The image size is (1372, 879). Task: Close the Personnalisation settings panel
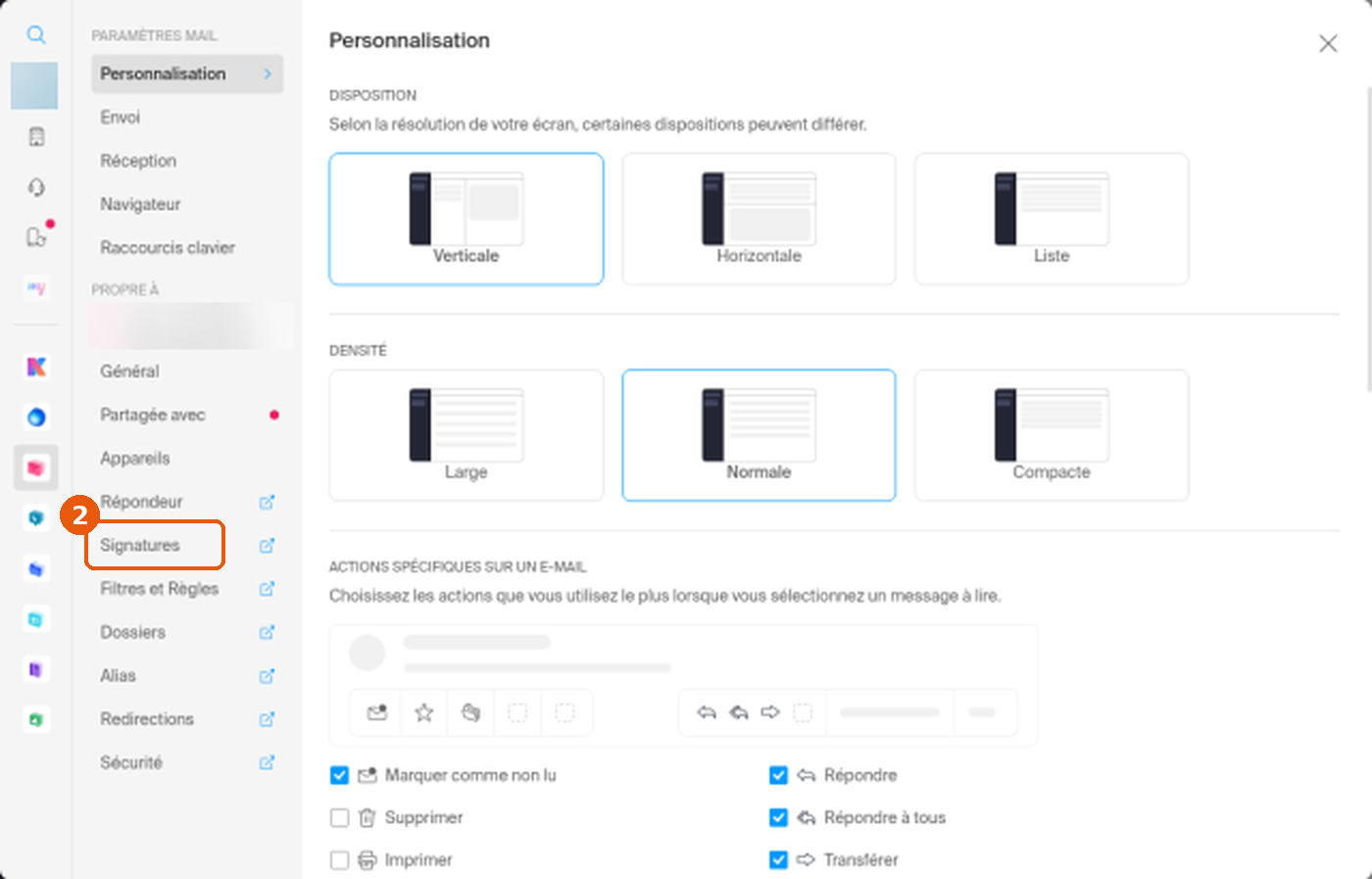(x=1328, y=43)
